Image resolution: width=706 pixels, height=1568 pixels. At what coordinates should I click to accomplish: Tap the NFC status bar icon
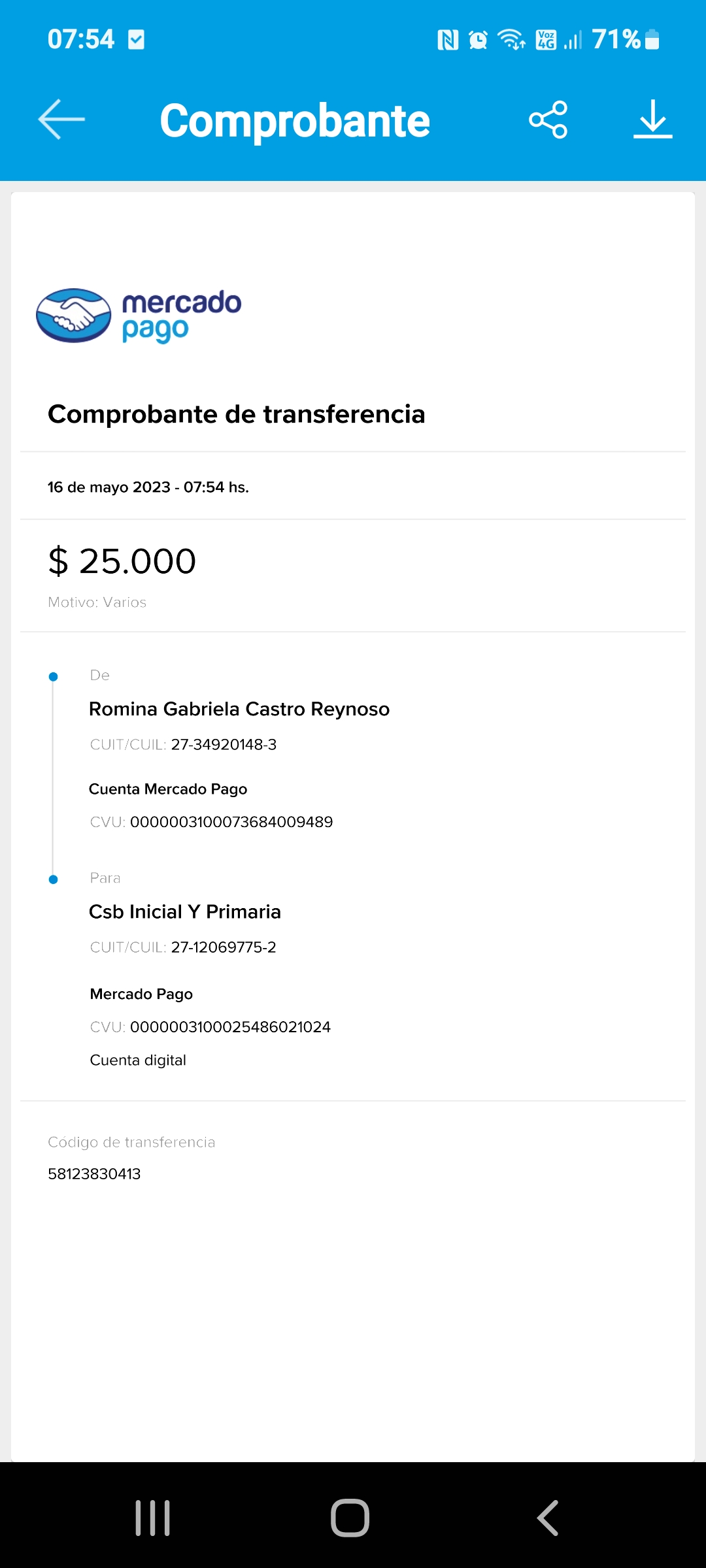[448, 41]
